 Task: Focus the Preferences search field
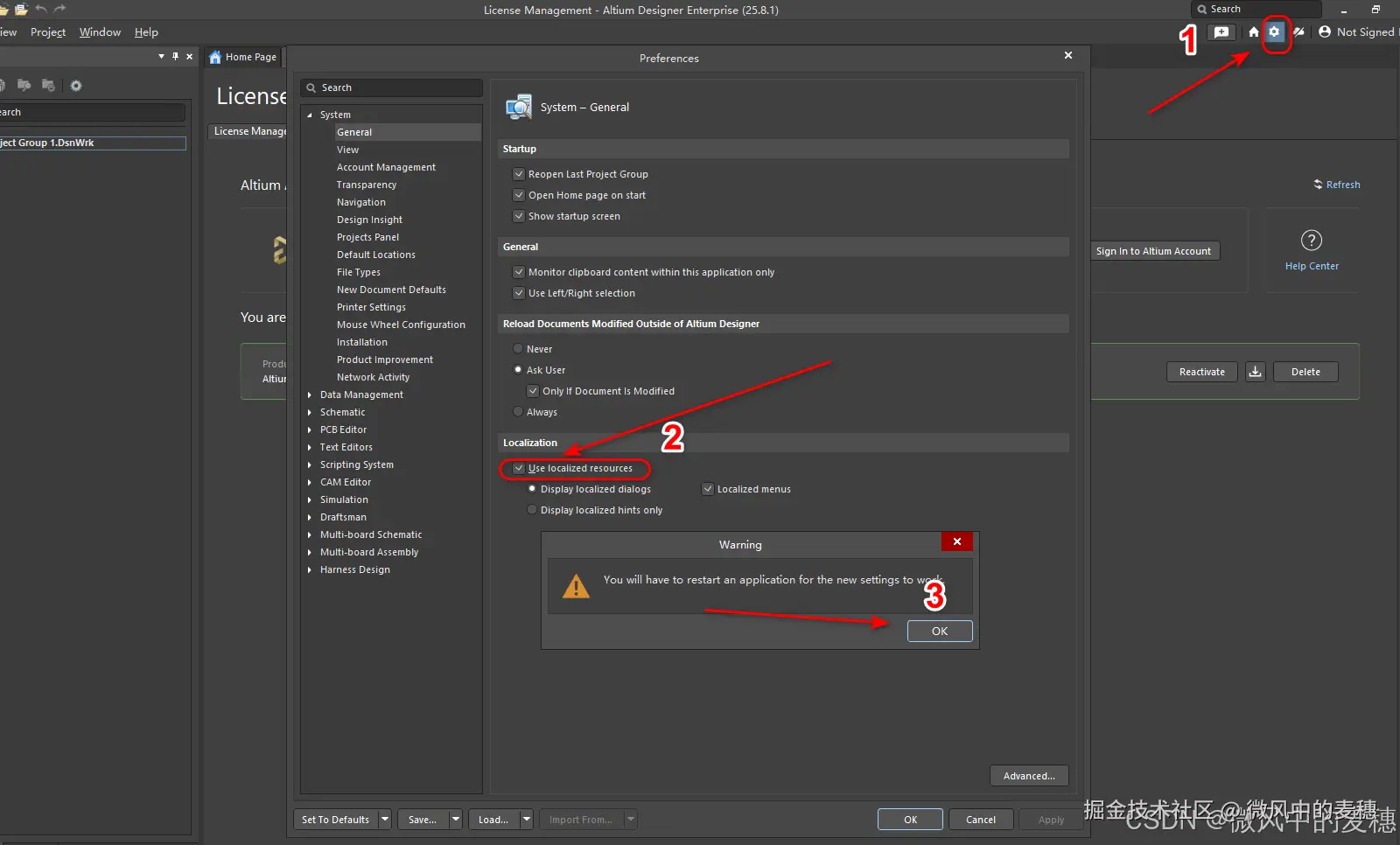tap(391, 87)
